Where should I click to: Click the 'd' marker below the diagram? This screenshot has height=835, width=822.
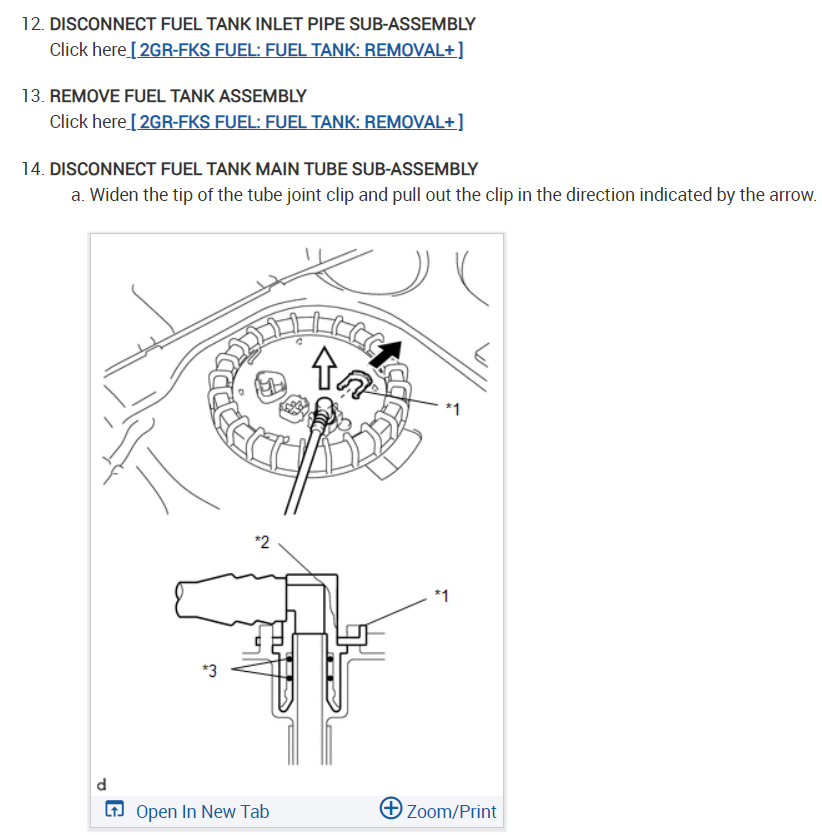click(101, 784)
